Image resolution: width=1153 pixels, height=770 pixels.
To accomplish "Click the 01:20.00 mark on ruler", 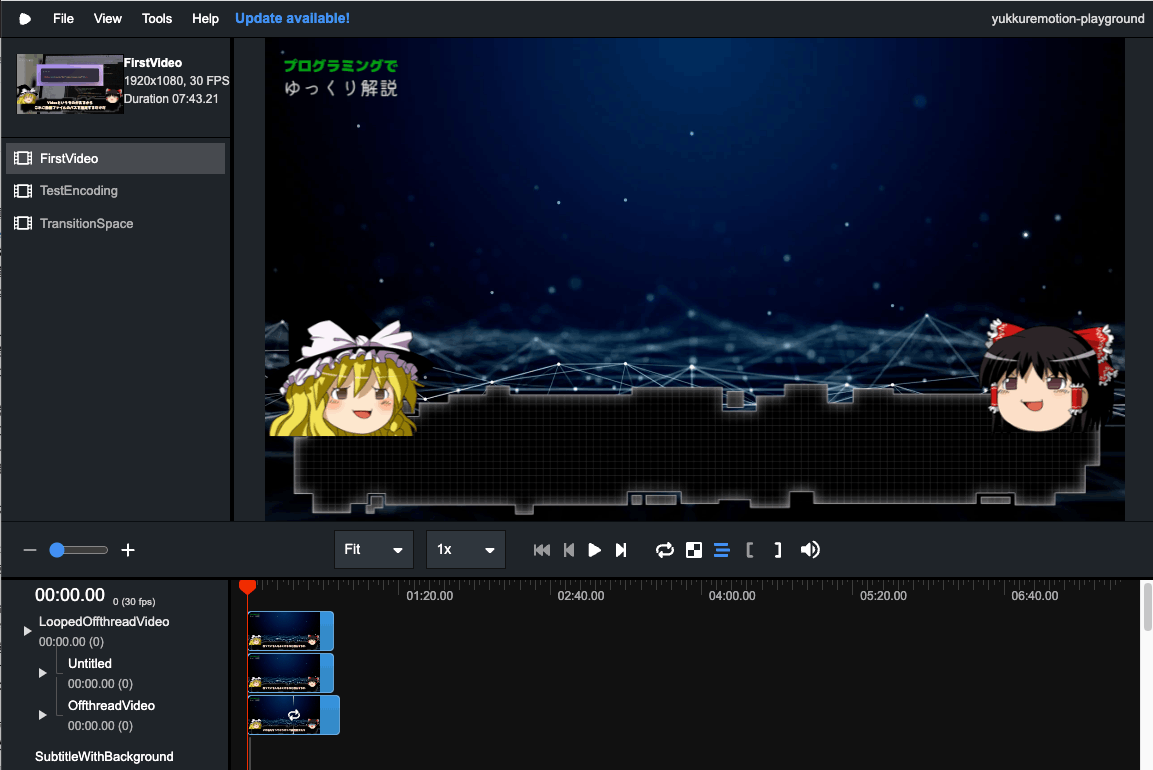I will point(429,596).
